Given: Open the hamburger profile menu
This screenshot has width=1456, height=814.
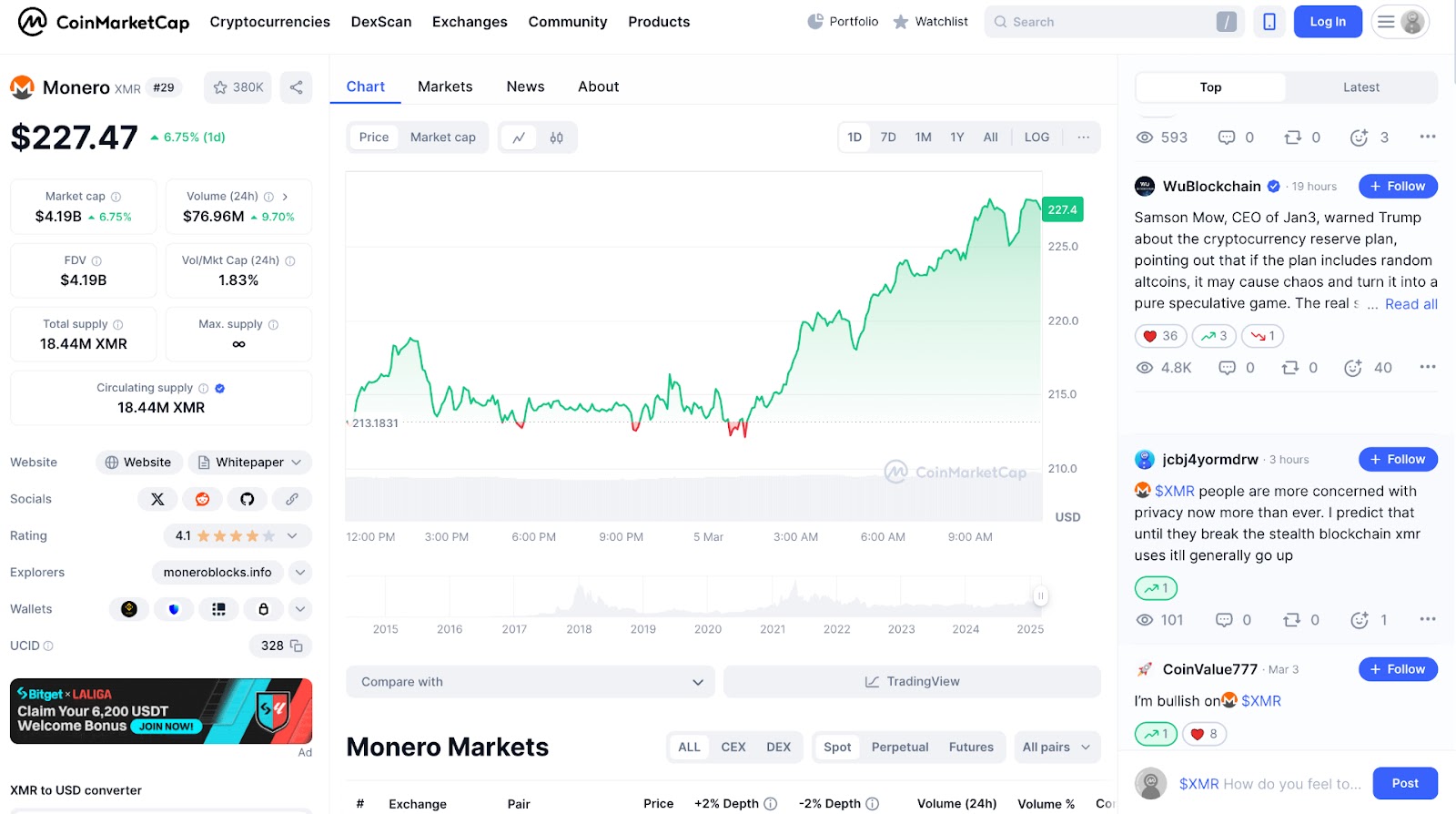Looking at the screenshot, I should pos(1400,22).
